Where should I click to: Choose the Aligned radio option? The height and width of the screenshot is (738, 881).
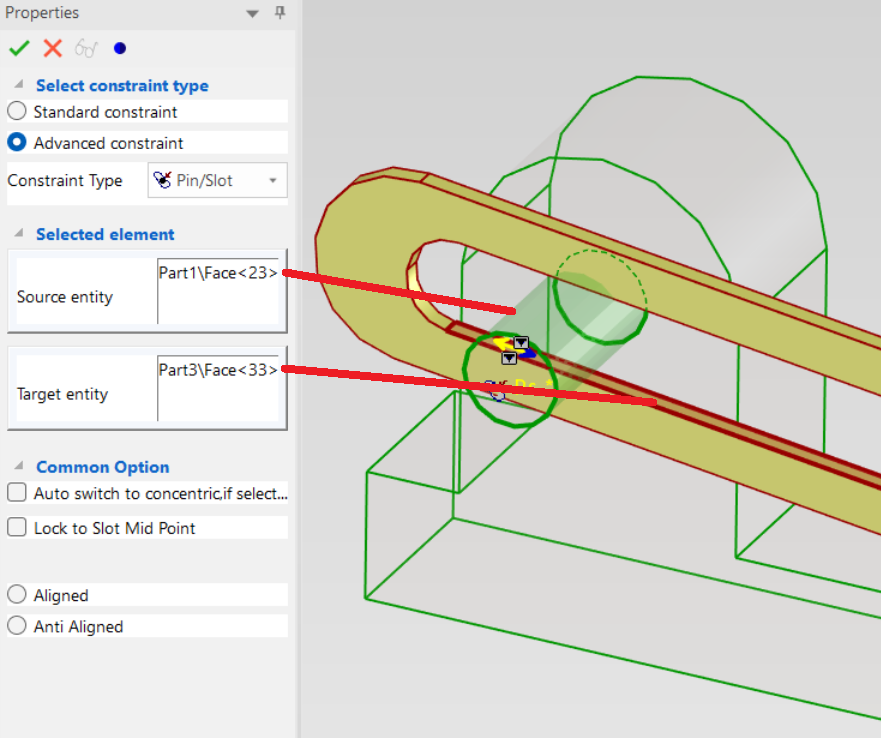click(x=17, y=595)
